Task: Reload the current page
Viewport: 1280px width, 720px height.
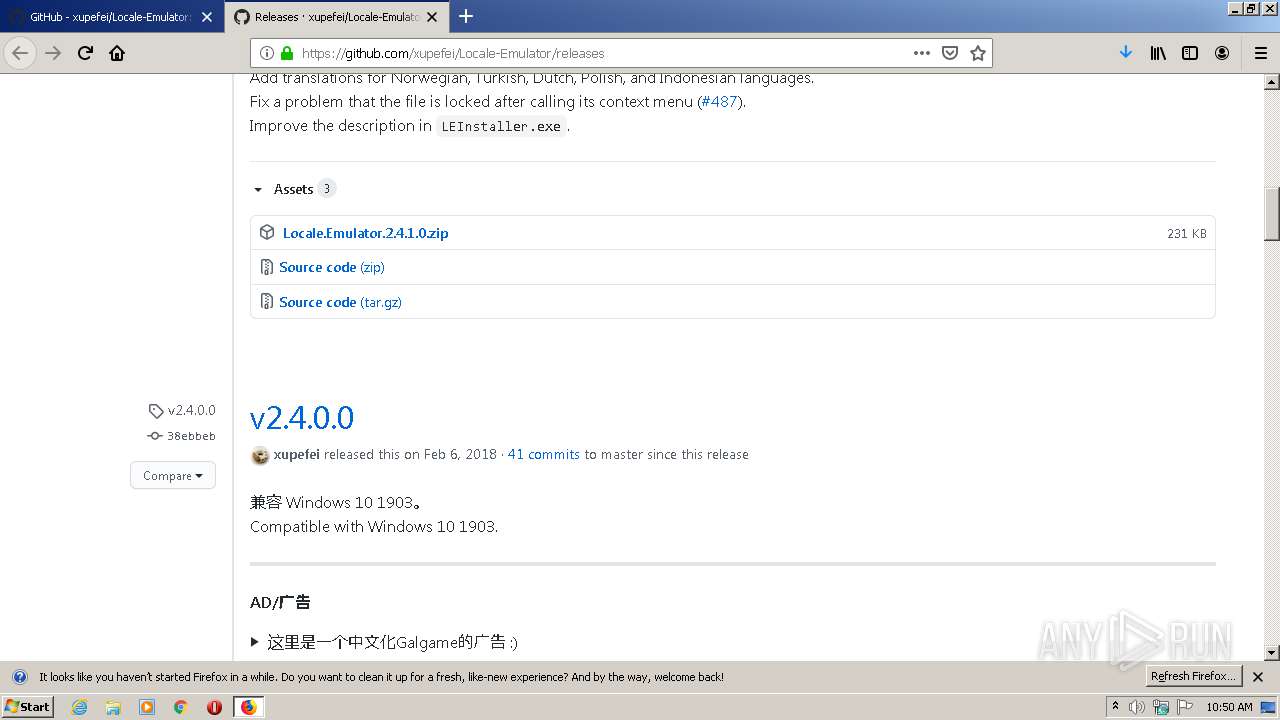Action: coord(85,53)
